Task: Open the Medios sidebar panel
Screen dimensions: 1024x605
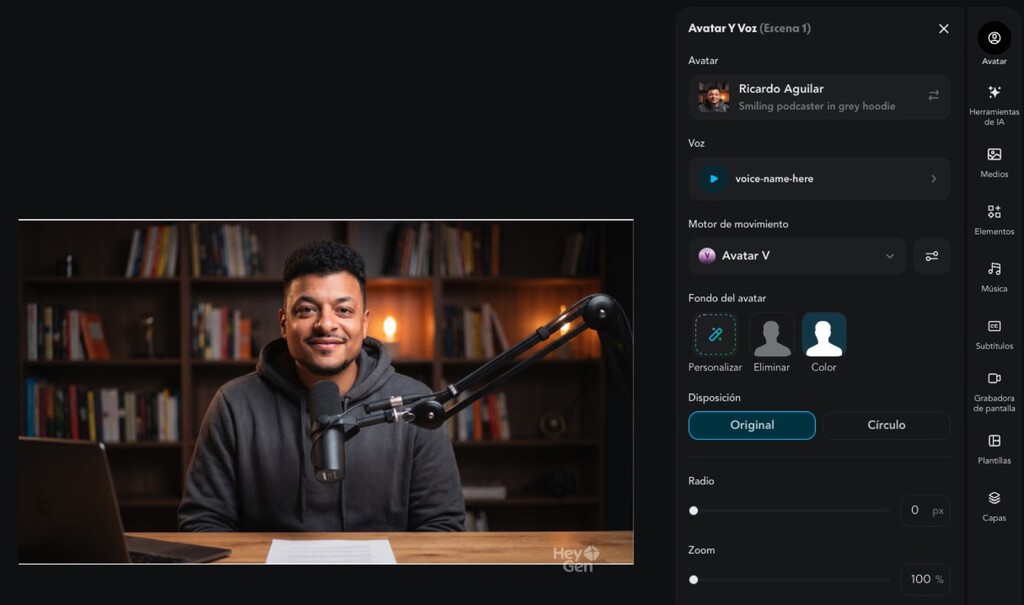Action: 994,162
